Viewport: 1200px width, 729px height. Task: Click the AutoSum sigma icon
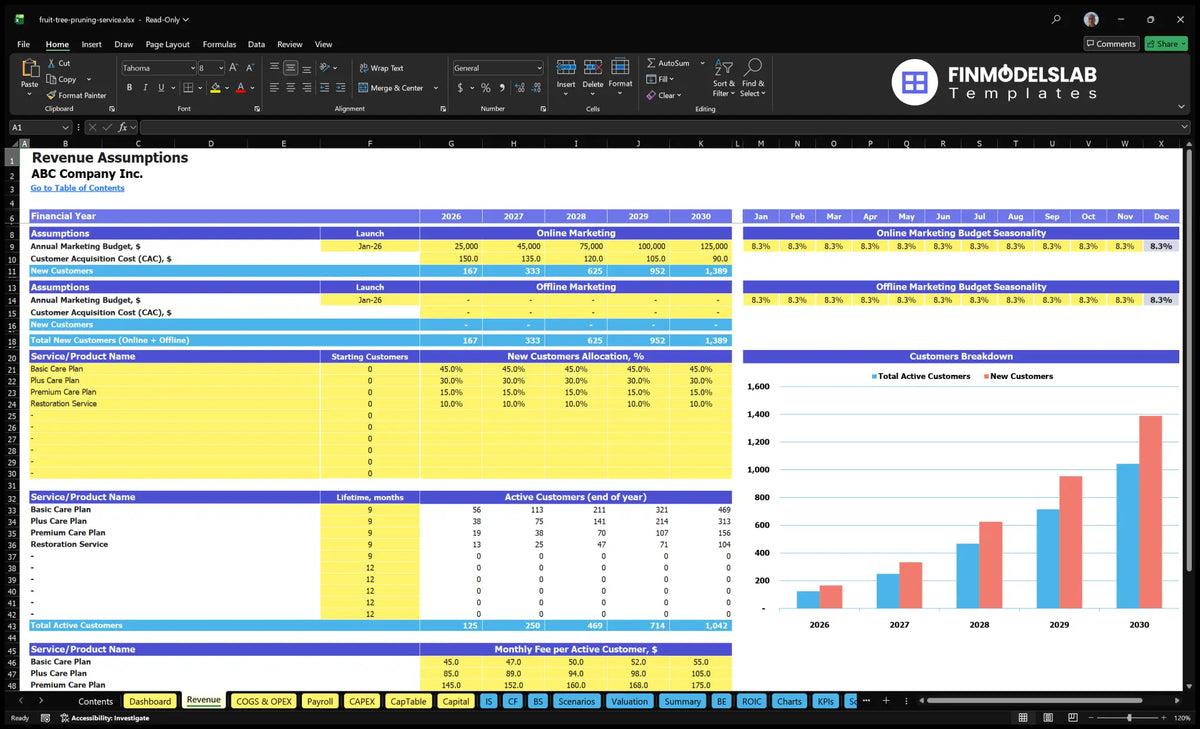[x=652, y=63]
